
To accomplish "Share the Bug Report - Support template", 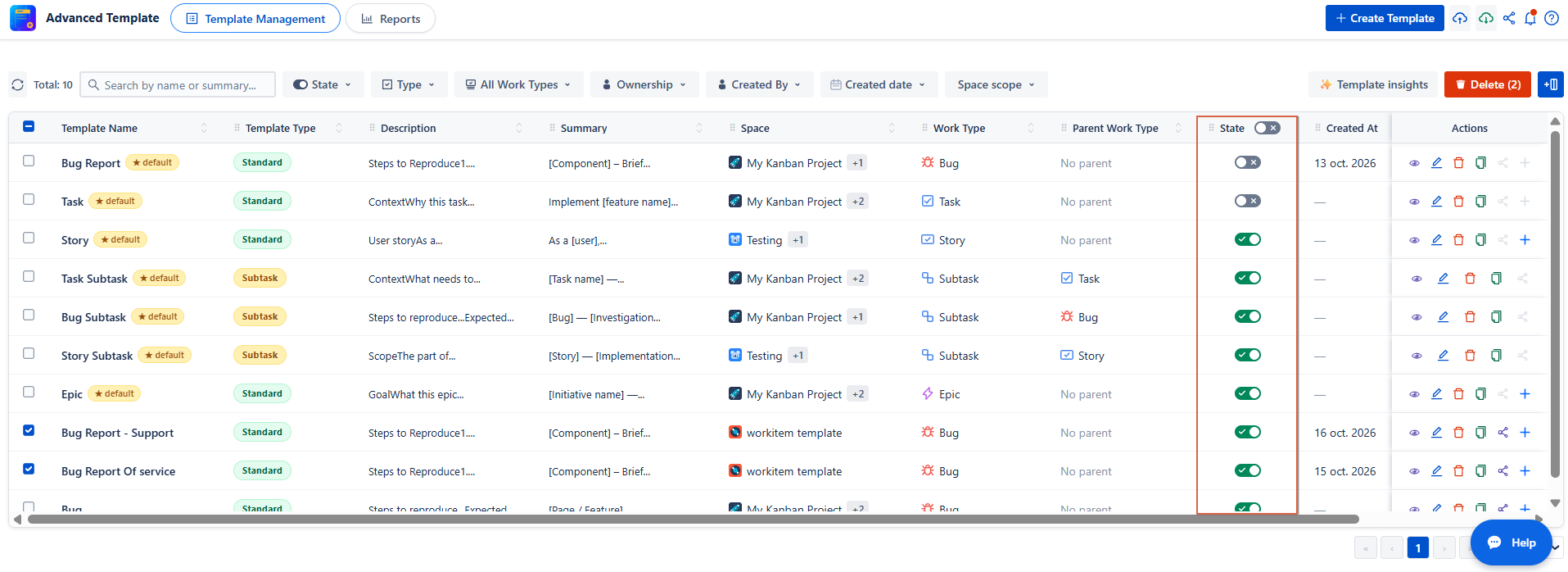I will tap(1502, 433).
